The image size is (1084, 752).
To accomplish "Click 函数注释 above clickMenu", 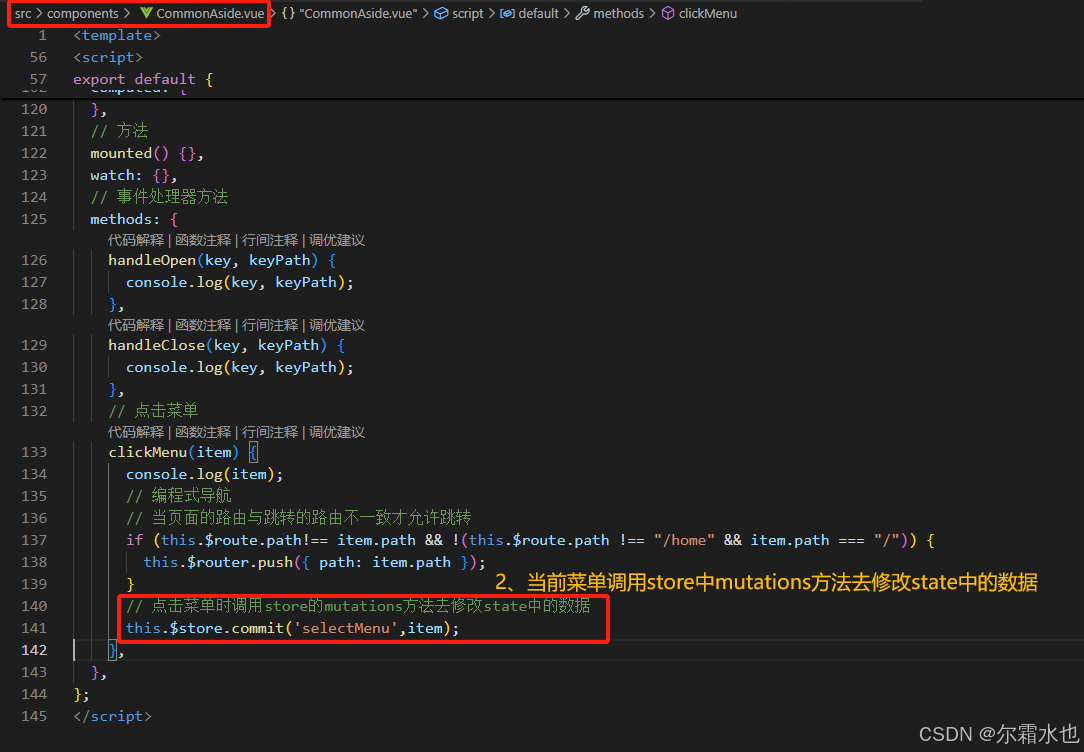I will [x=203, y=432].
